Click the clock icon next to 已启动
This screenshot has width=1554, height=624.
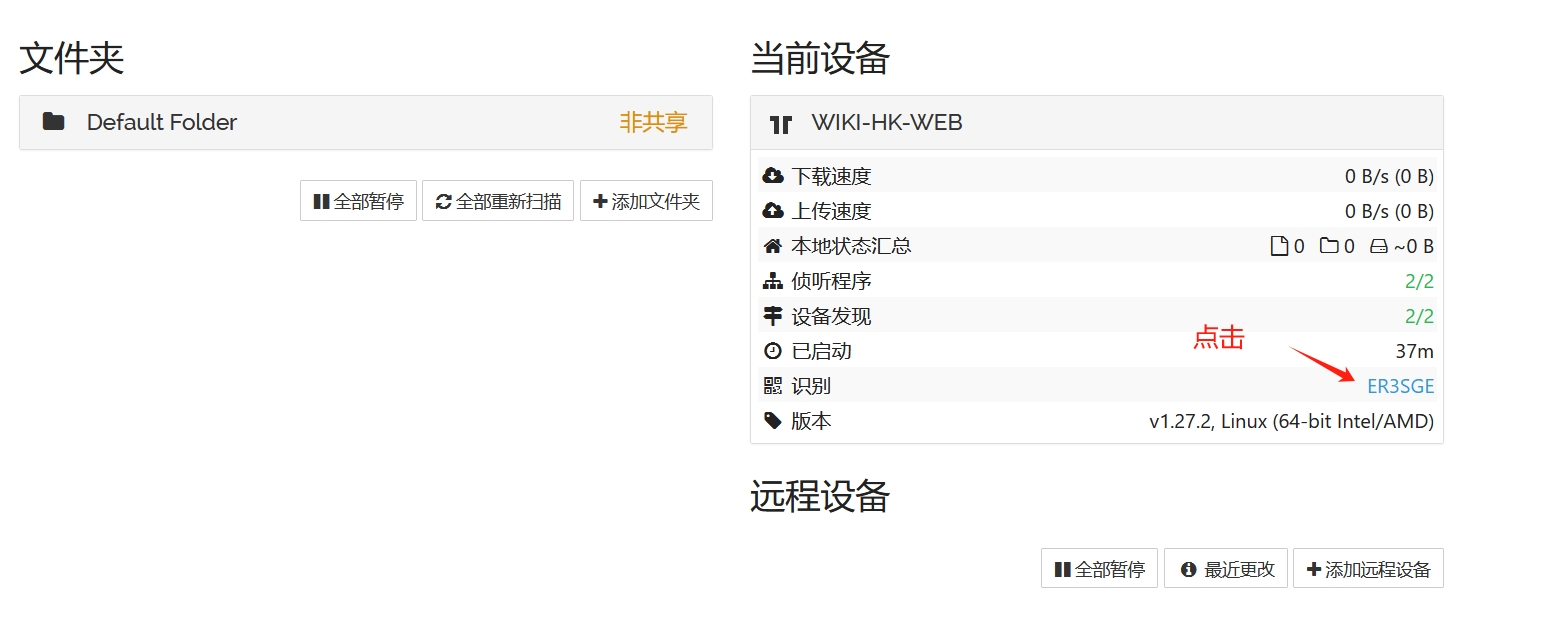pyautogui.click(x=773, y=350)
